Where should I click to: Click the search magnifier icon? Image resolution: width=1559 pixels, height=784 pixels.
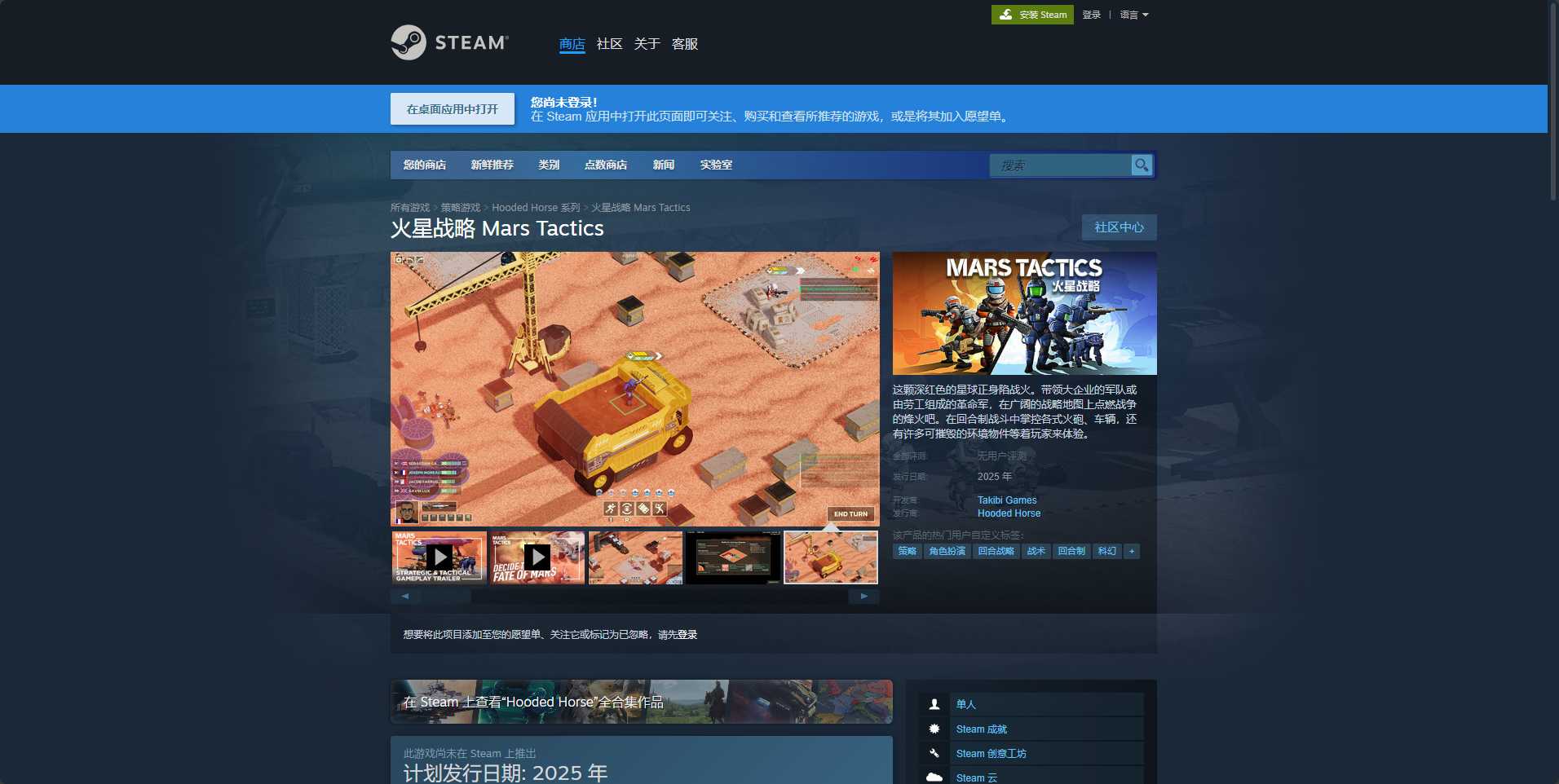point(1142,165)
